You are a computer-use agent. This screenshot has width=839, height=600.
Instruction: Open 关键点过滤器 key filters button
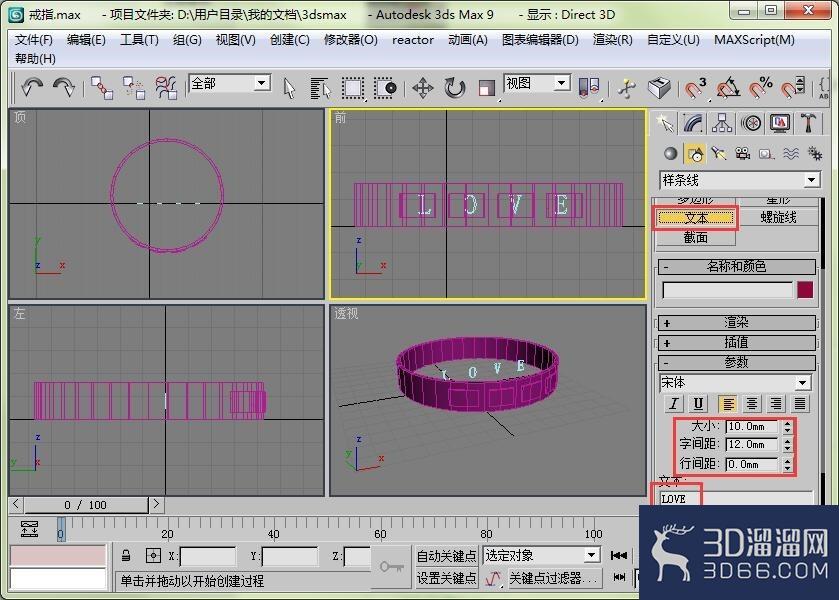[x=554, y=578]
